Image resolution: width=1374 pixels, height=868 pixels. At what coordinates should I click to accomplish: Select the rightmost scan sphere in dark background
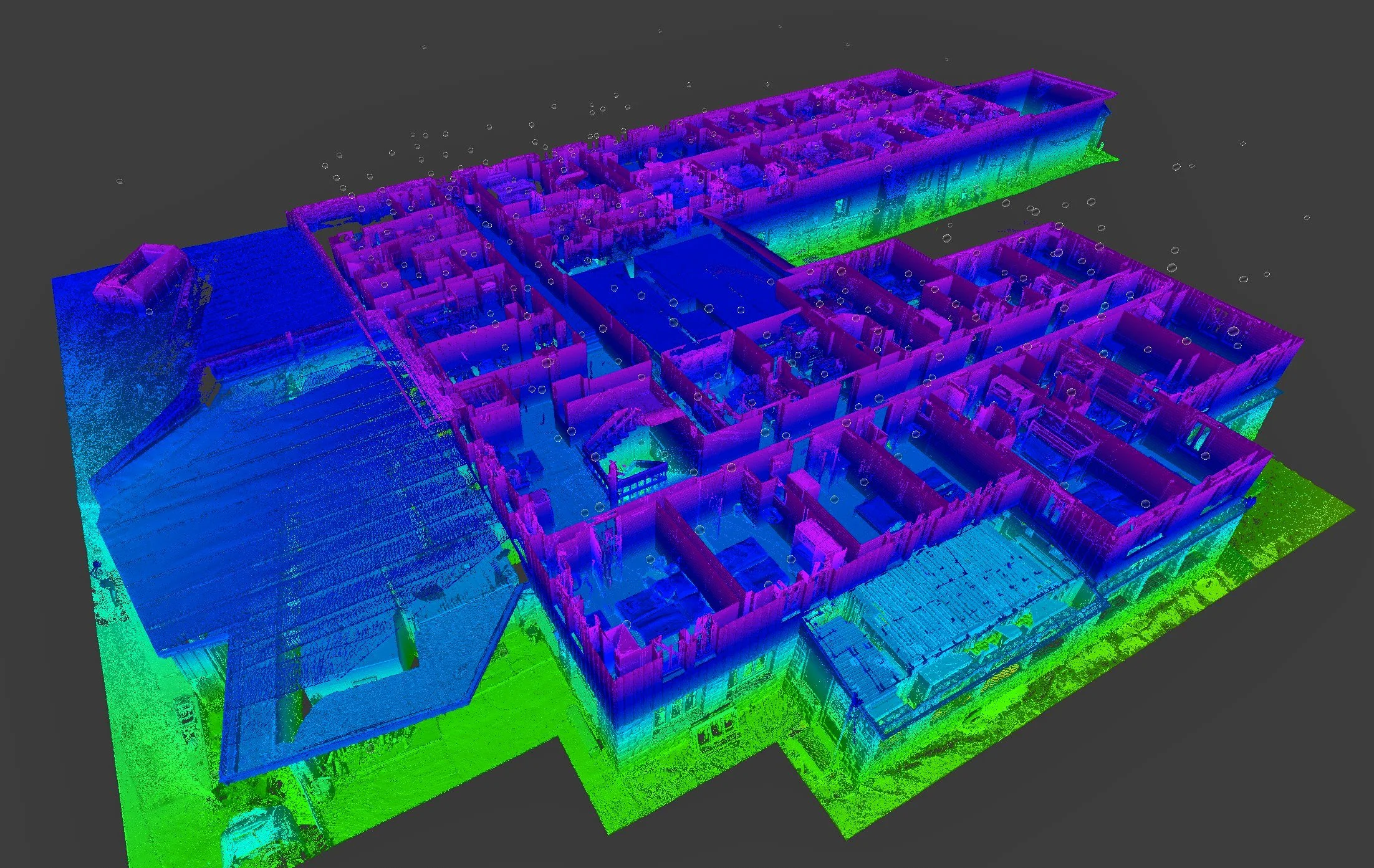click(1306, 217)
